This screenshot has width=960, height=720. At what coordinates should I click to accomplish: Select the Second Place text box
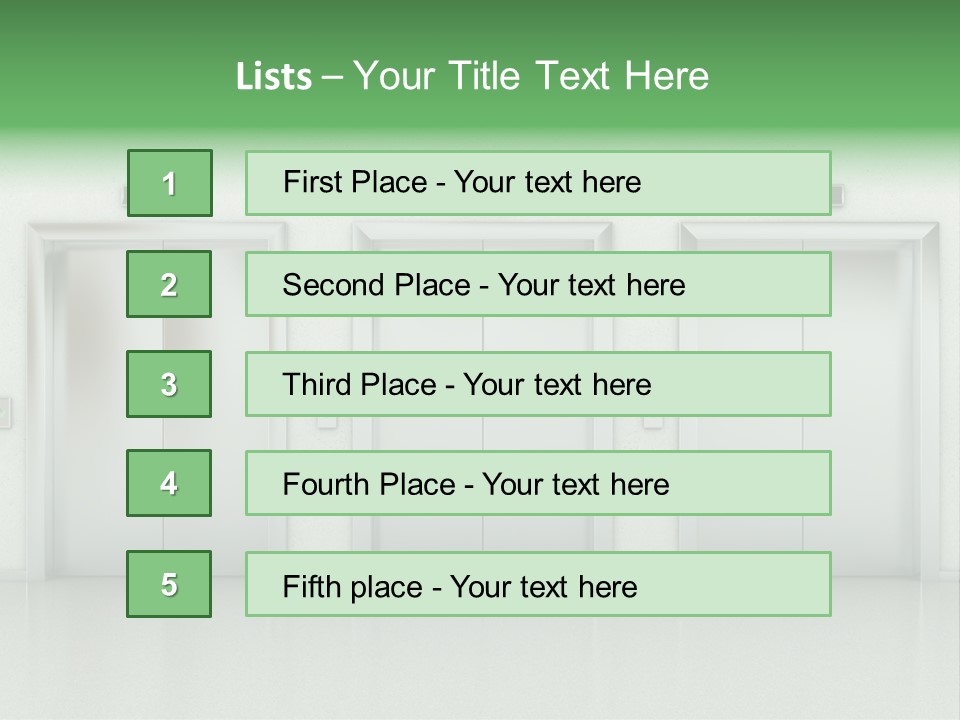click(538, 284)
